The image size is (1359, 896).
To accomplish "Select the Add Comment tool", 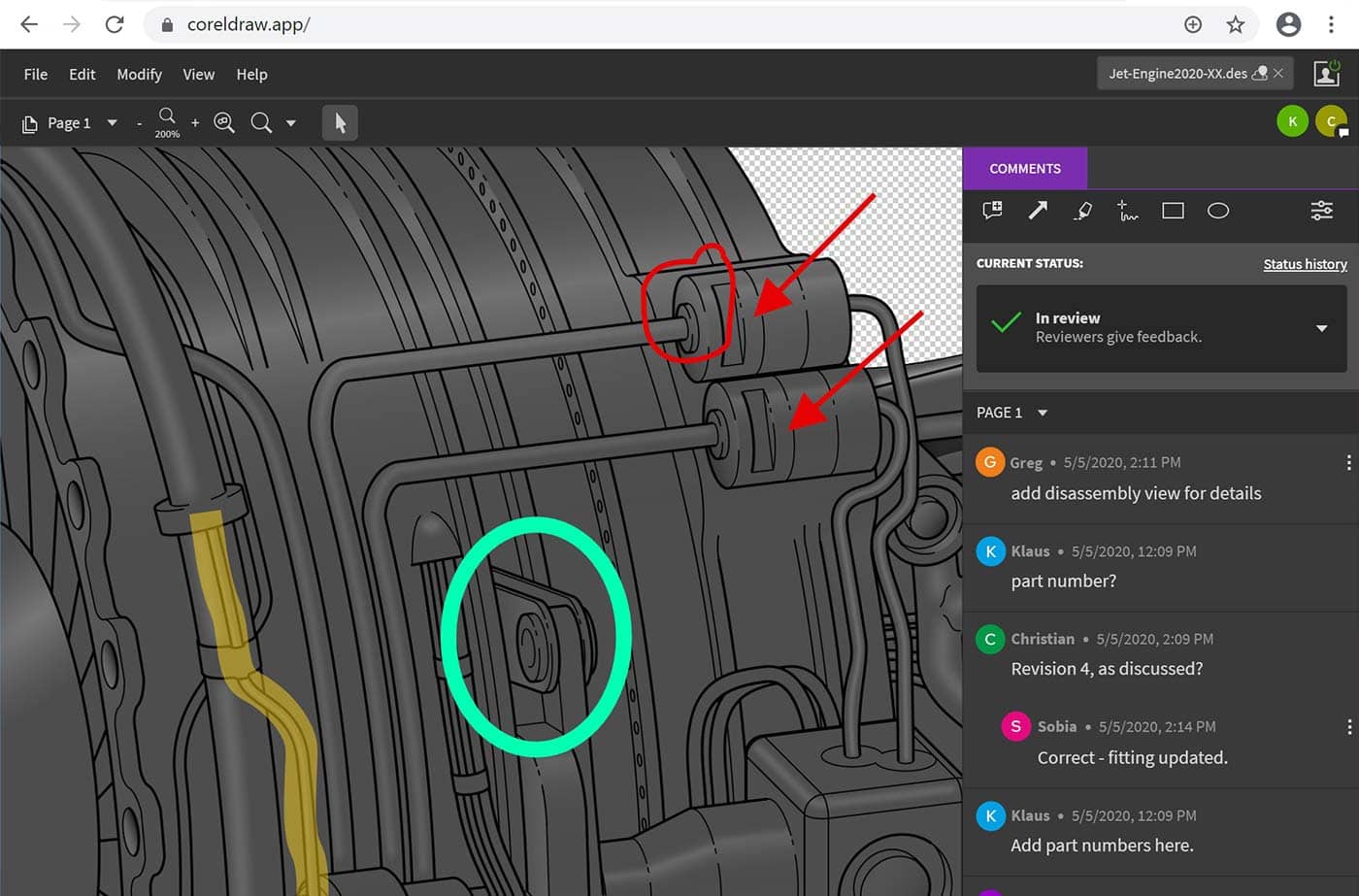I will (x=992, y=211).
